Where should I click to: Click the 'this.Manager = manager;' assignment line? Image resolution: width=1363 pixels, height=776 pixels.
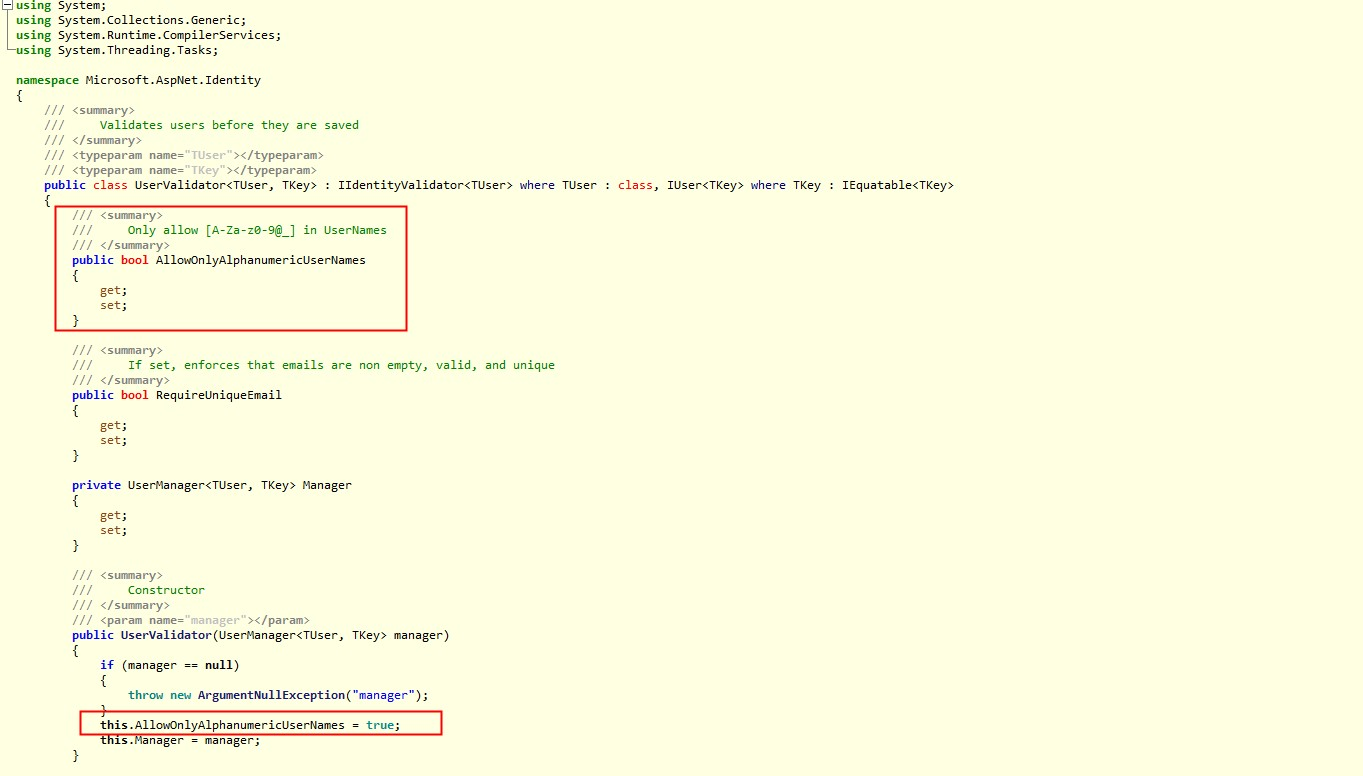(x=180, y=740)
